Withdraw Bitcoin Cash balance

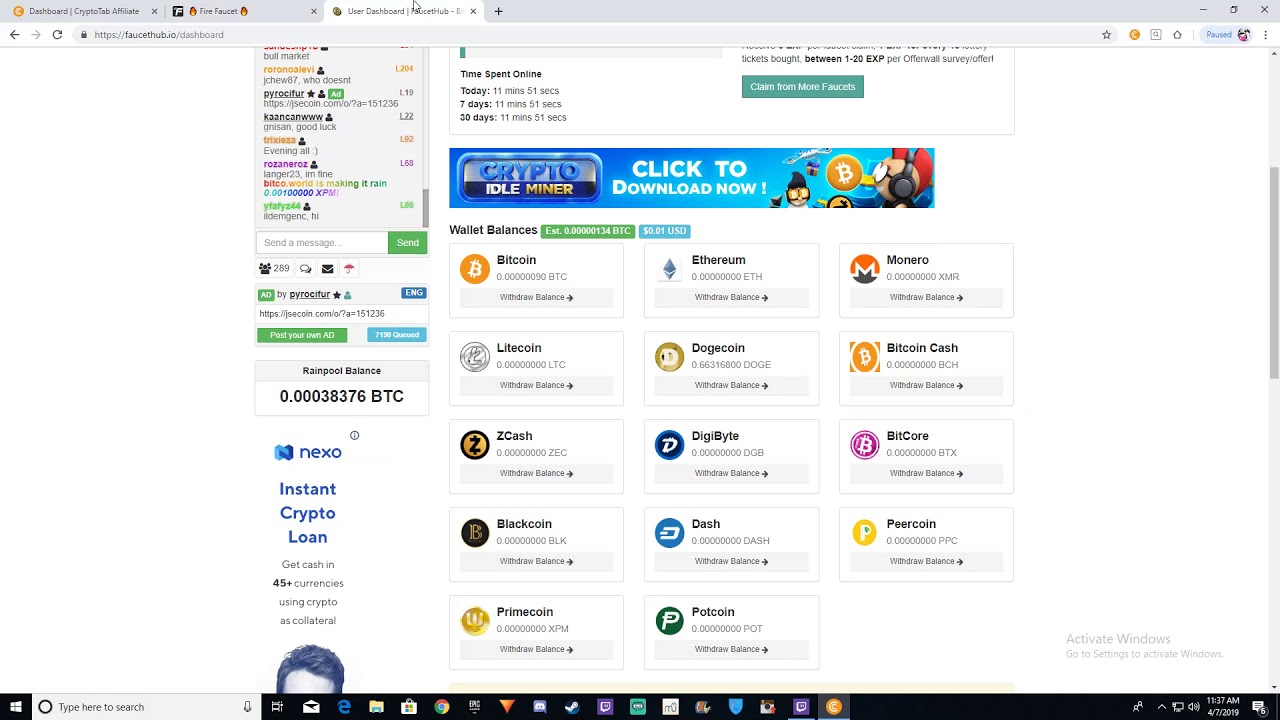point(926,385)
